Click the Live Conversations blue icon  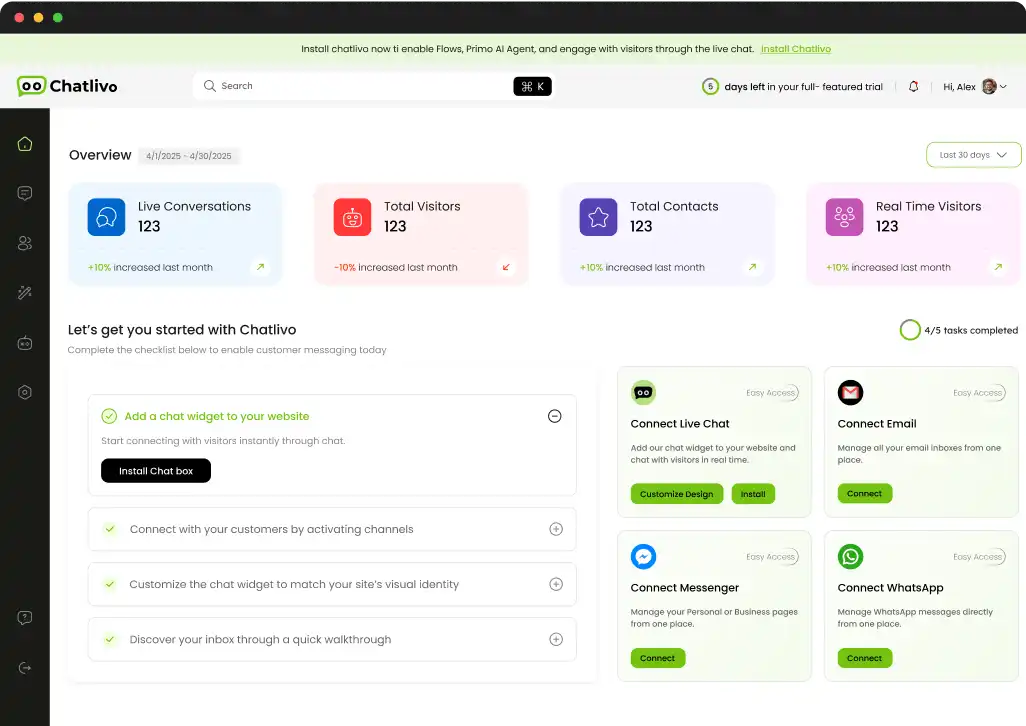106,217
